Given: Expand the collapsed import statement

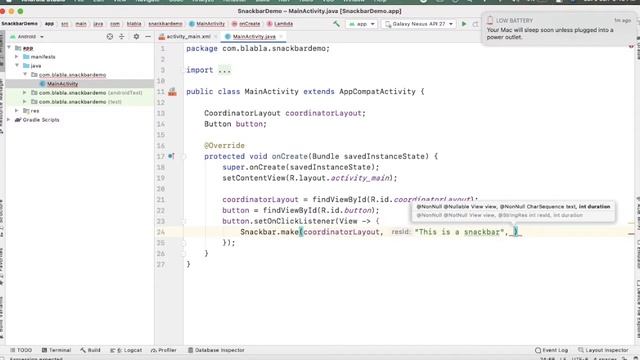Looking at the screenshot, I should click(224, 70).
